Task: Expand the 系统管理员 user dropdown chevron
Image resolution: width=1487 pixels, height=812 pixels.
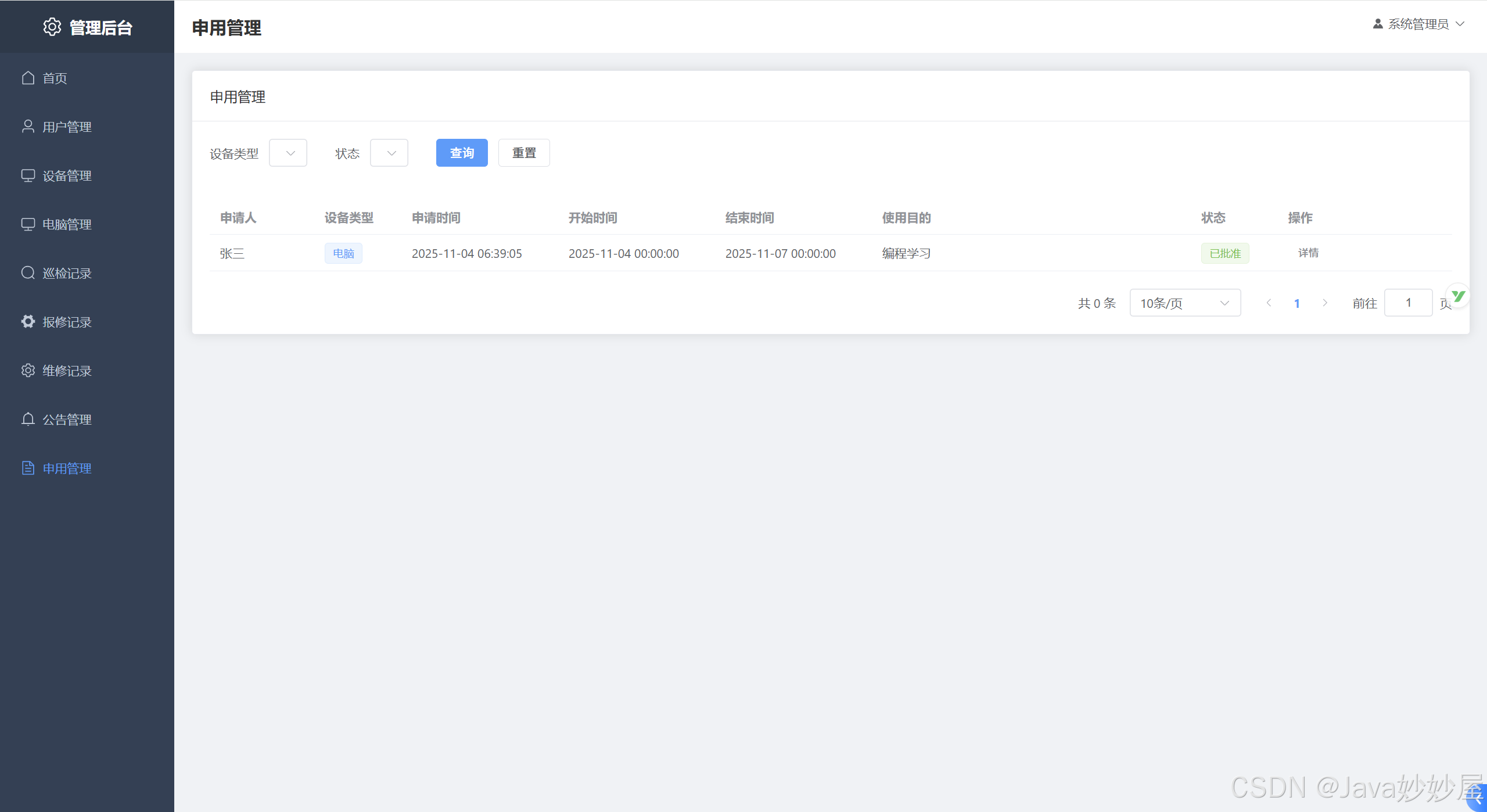Action: (x=1460, y=24)
